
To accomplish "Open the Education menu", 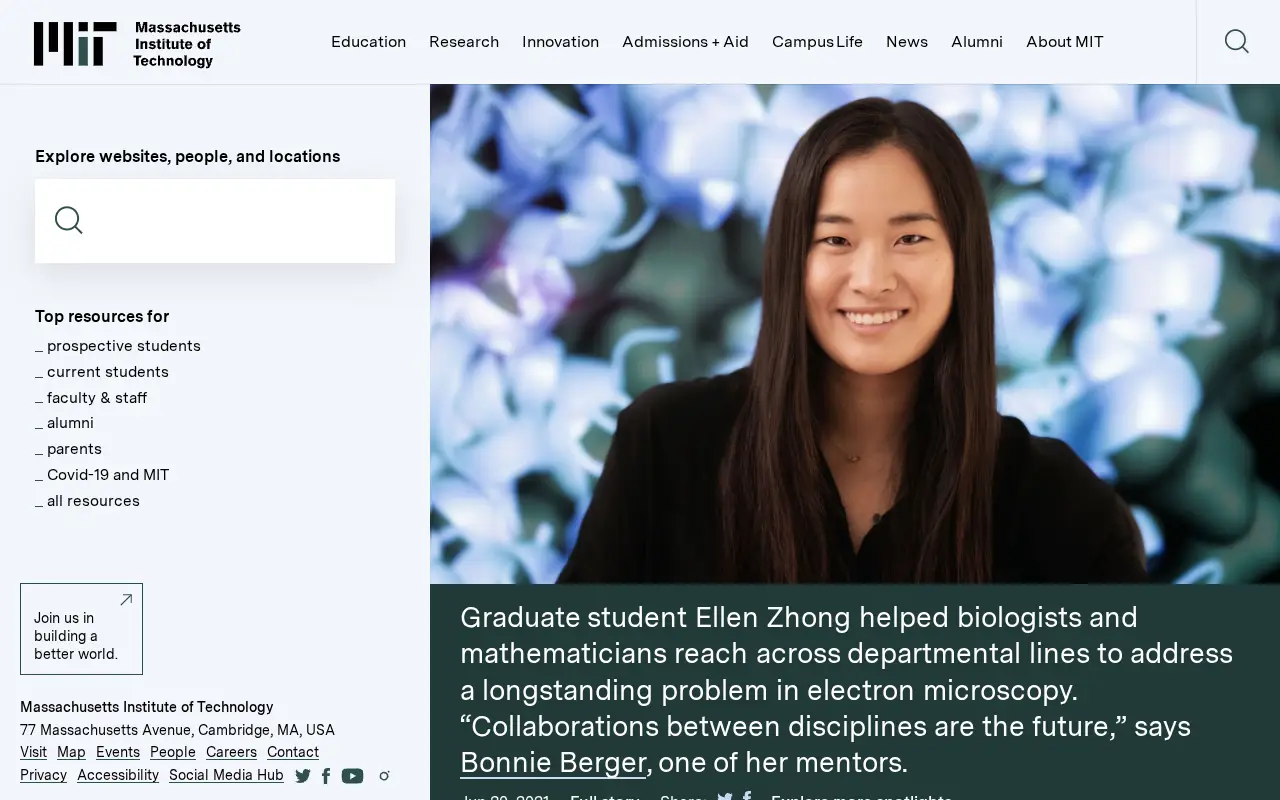I will tap(368, 42).
